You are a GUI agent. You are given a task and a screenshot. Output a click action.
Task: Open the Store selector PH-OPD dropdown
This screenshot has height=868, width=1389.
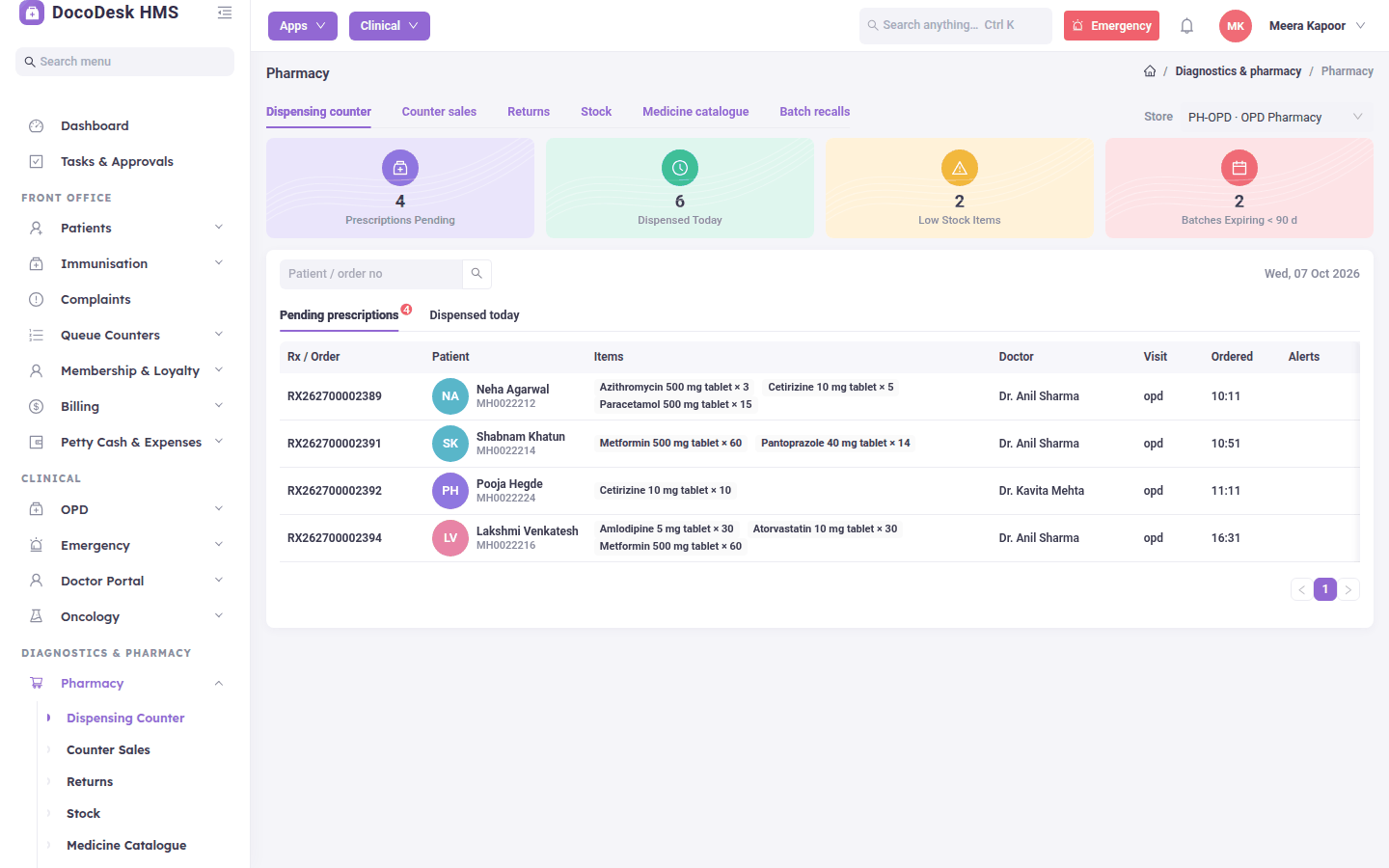(1275, 118)
